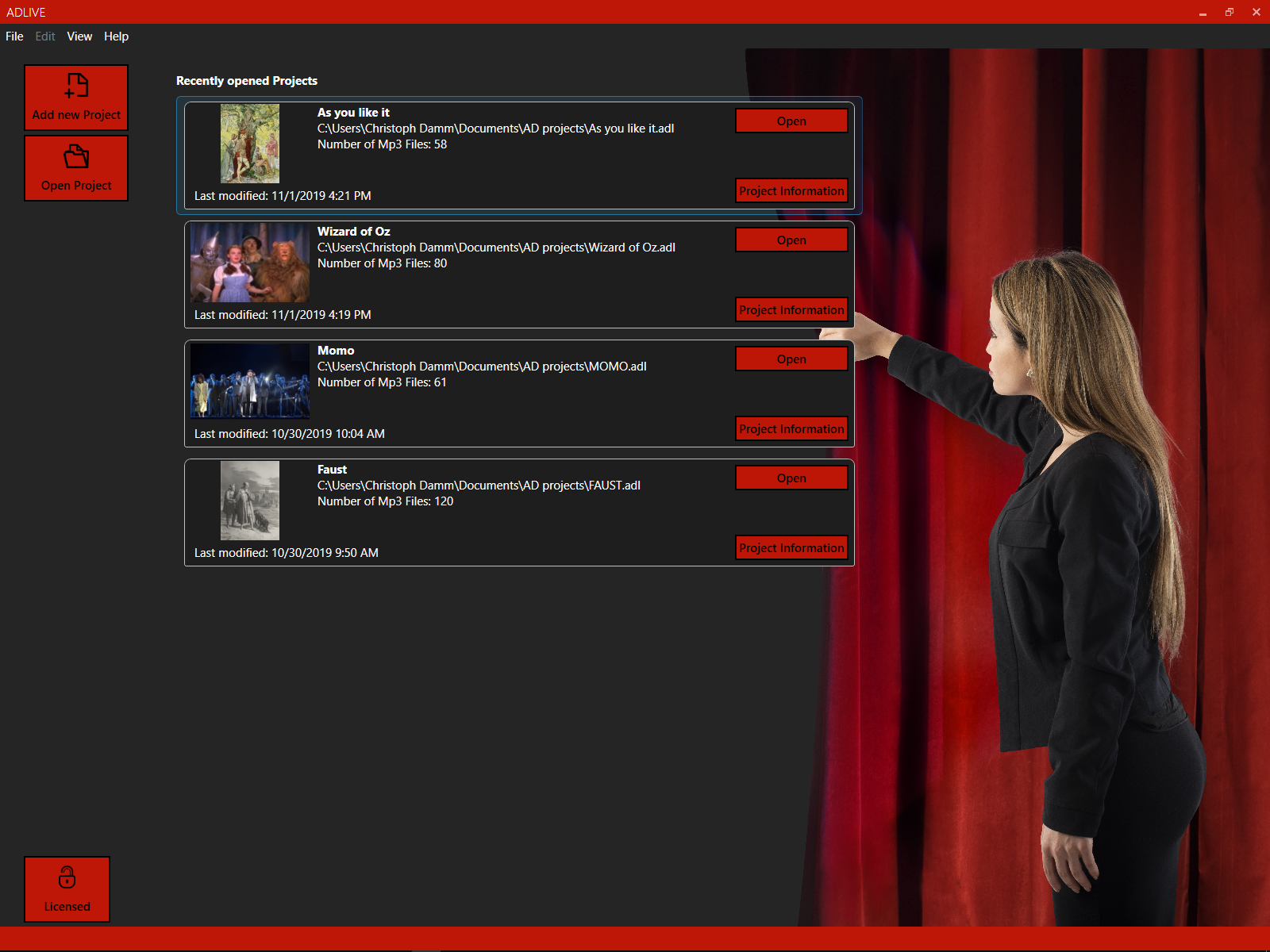Close the ADLIVE window
The height and width of the screenshot is (952, 1270).
1257,12
